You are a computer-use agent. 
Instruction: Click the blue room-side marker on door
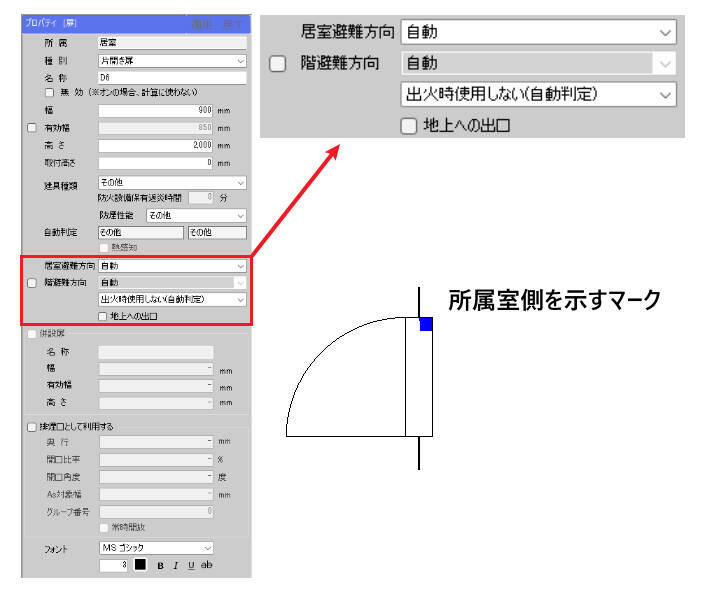(x=426, y=324)
